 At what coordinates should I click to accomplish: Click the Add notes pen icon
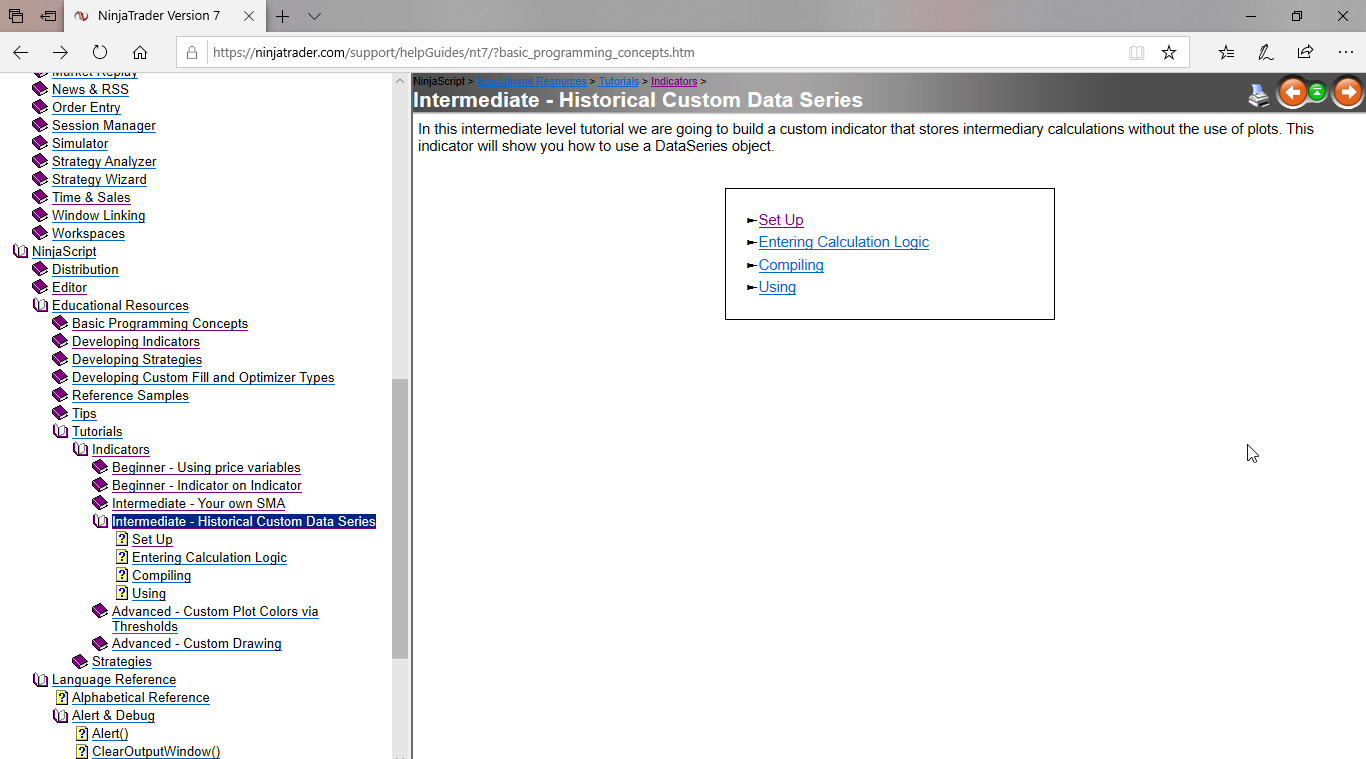point(1265,52)
